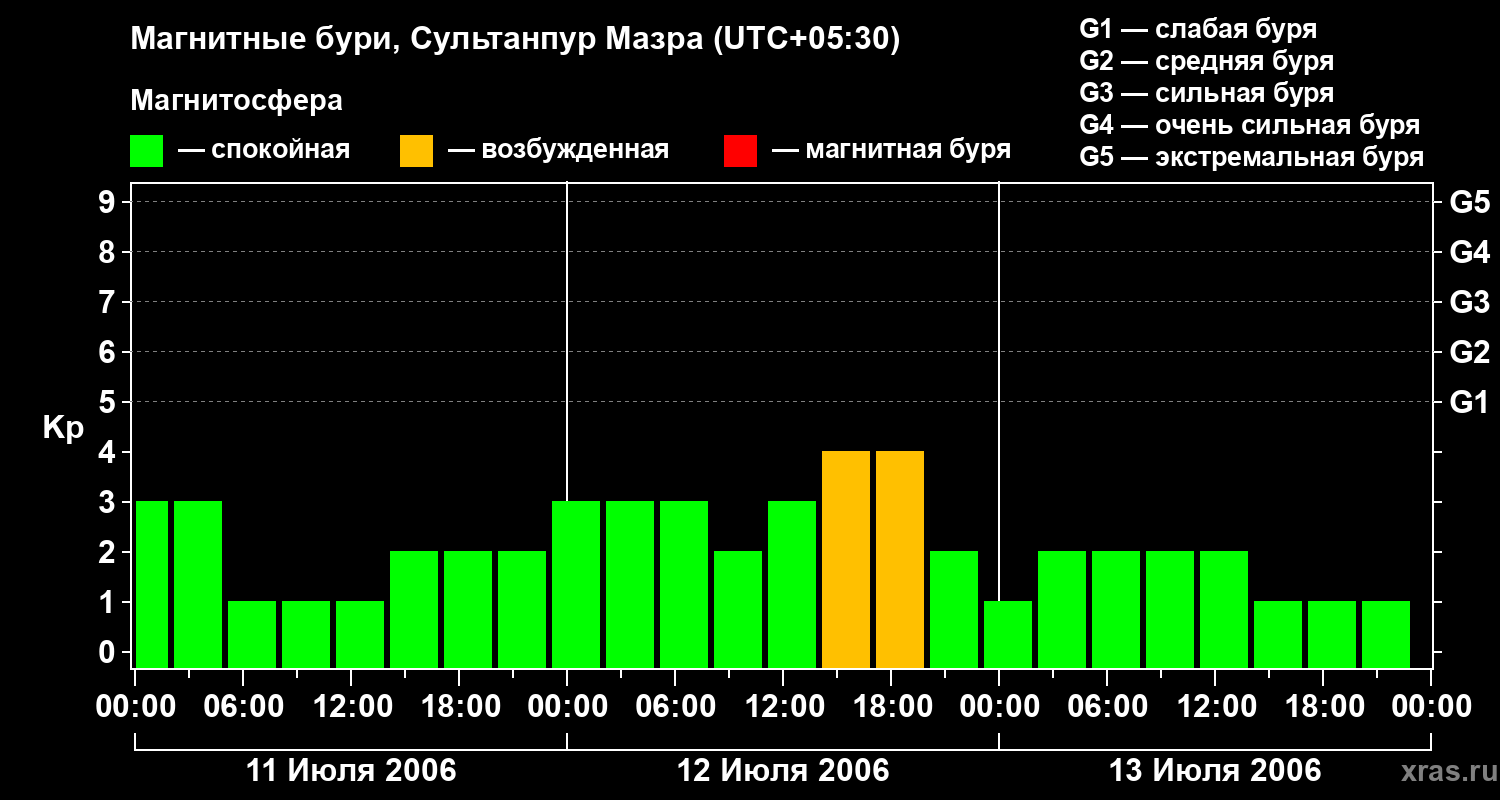Click the earlier of the two orange Kp 4 bars
Image resolution: width=1500 pixels, height=800 pixels.
coord(846,559)
